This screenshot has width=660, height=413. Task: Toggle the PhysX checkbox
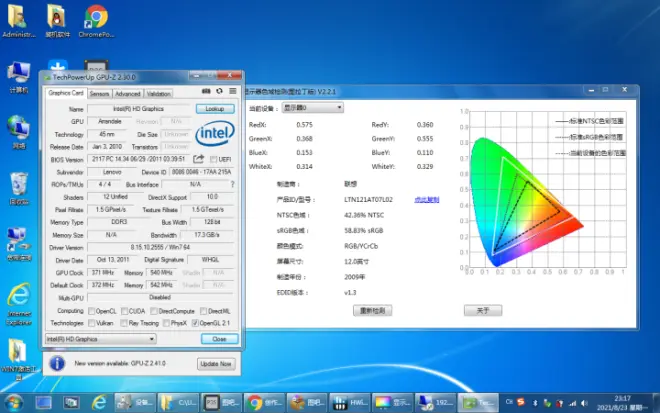coord(166,323)
